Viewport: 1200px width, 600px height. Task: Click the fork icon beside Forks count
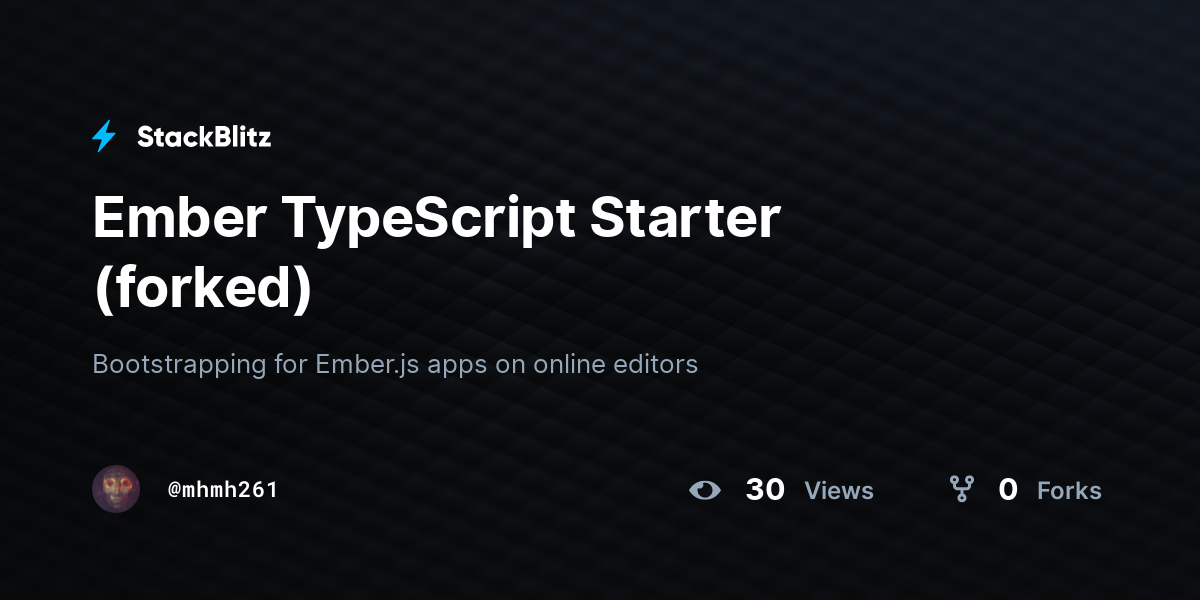[962, 489]
